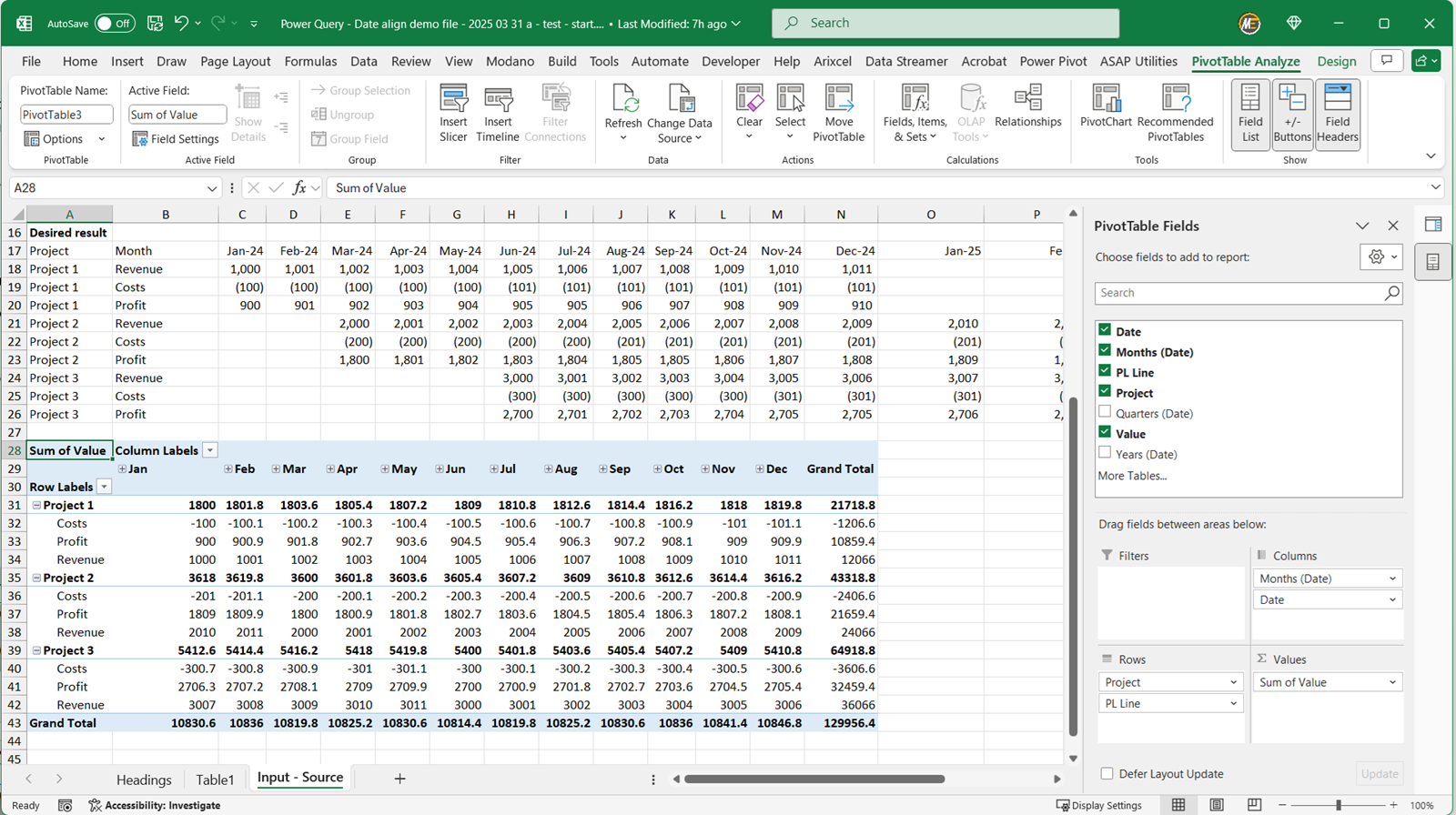Screen dimensions: 1456x815
Task: Click the PivotTable fields search box
Action: pyautogui.click(x=1238, y=293)
